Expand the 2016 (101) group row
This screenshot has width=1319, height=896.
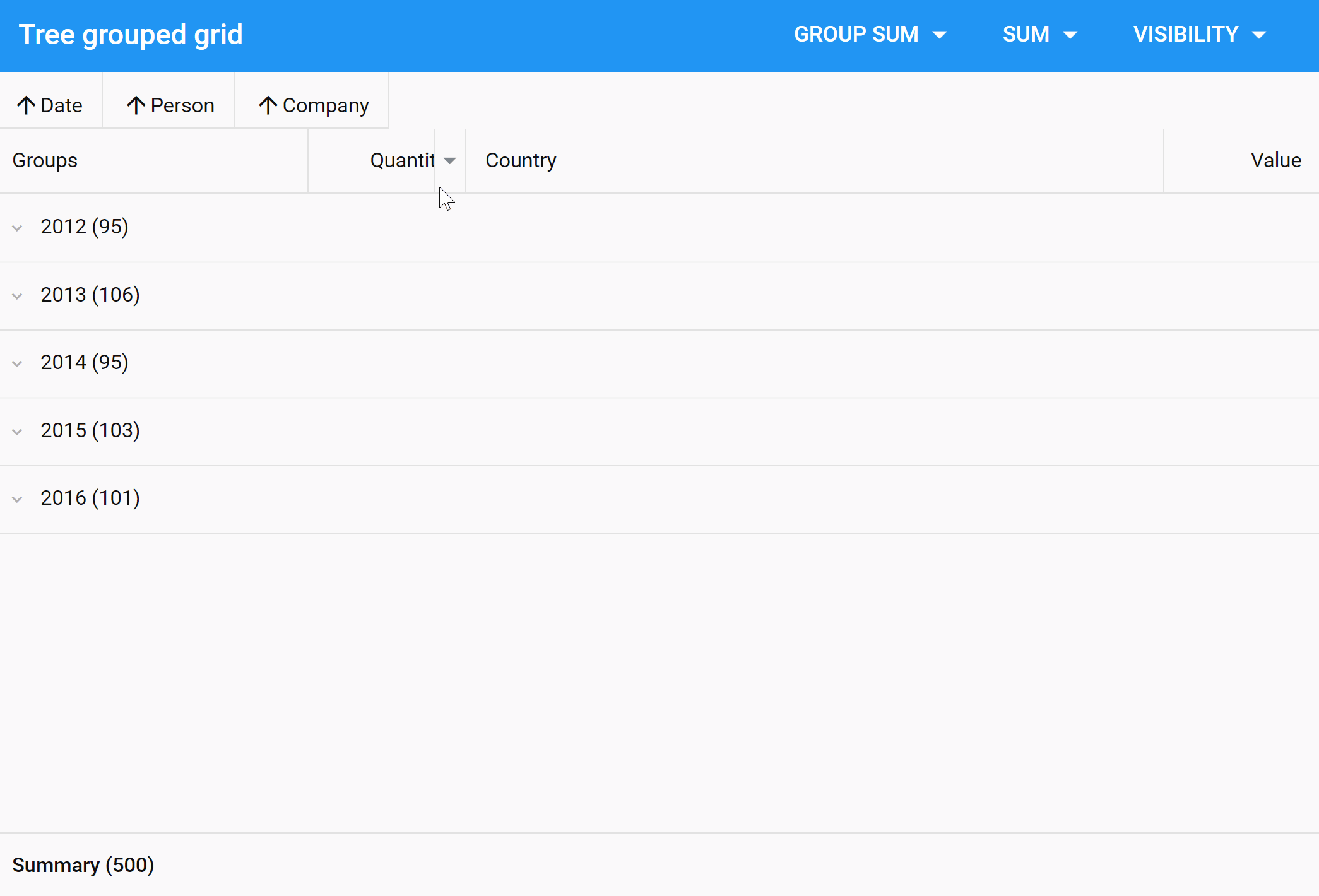[x=18, y=498]
